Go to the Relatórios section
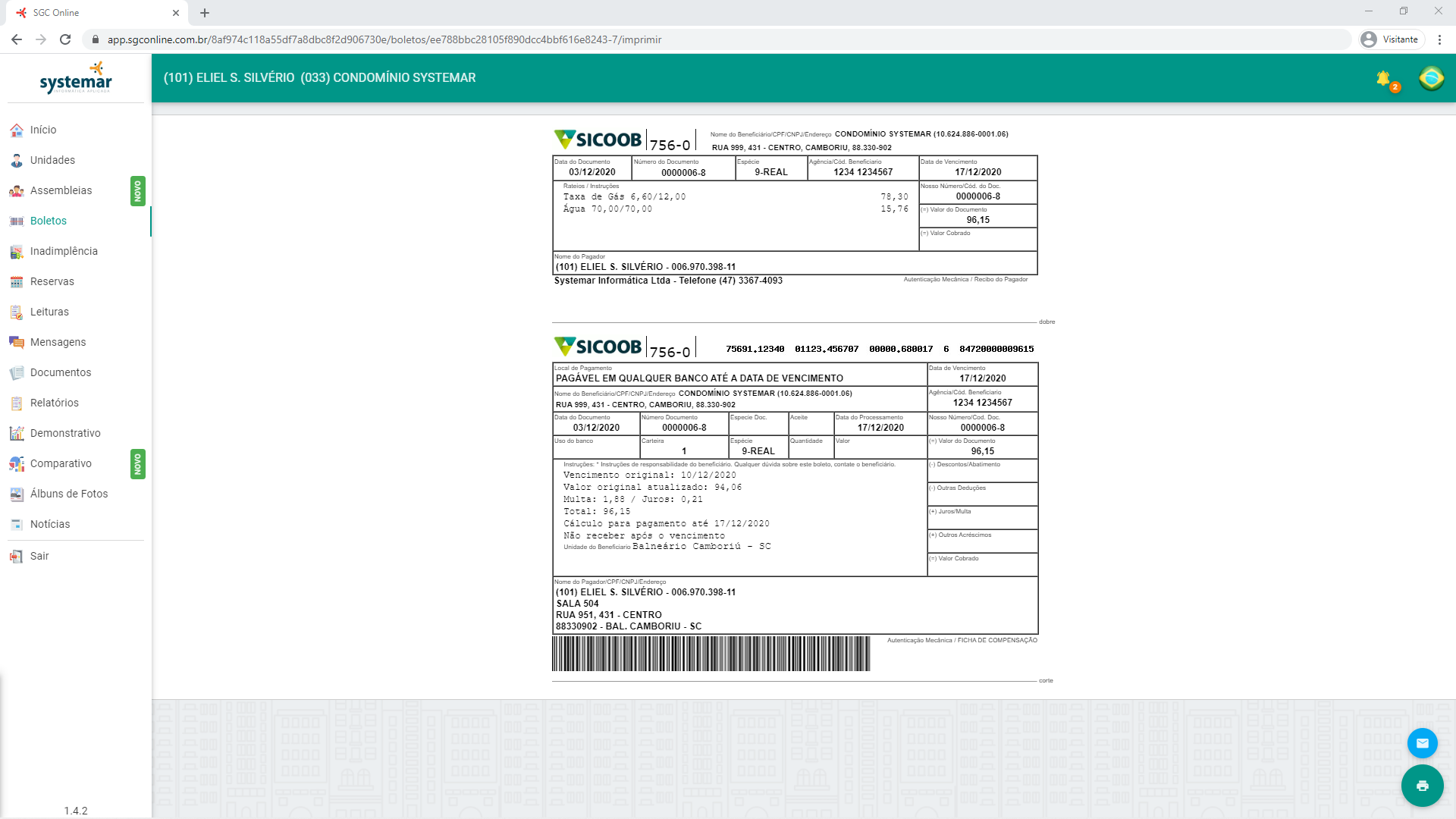 coord(76,403)
